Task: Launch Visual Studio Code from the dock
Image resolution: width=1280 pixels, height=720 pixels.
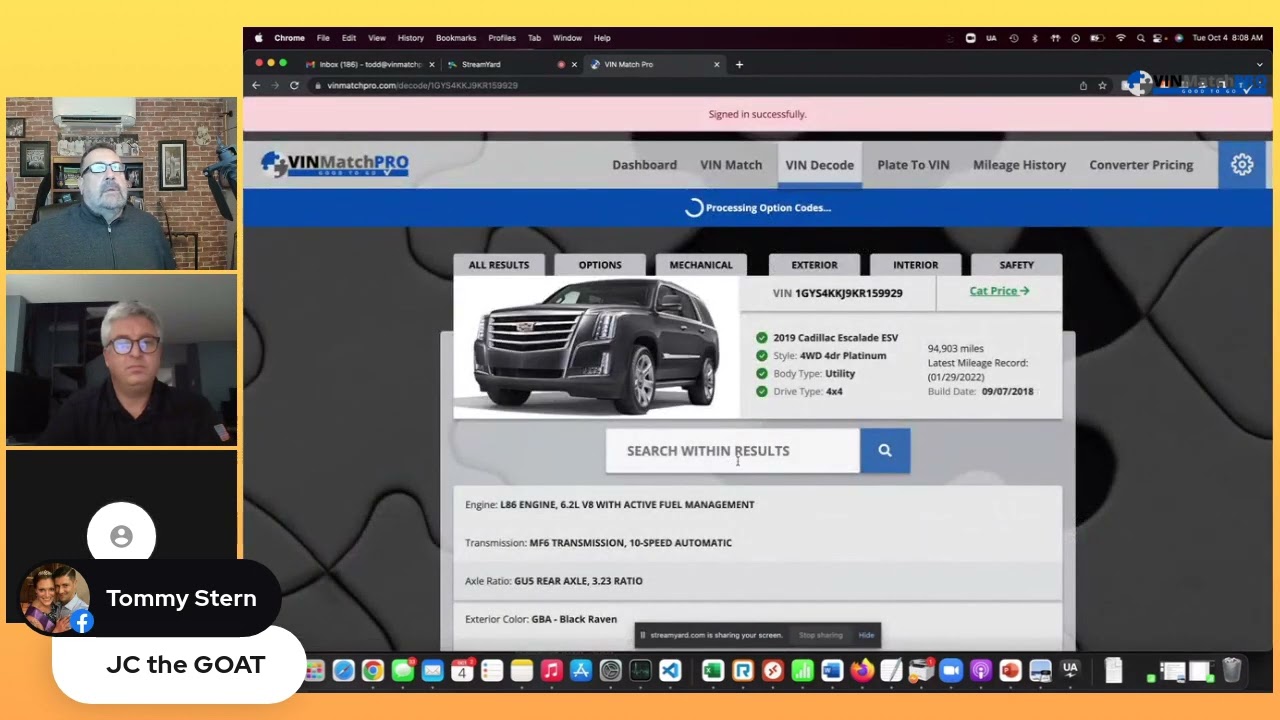Action: pyautogui.click(x=670, y=670)
